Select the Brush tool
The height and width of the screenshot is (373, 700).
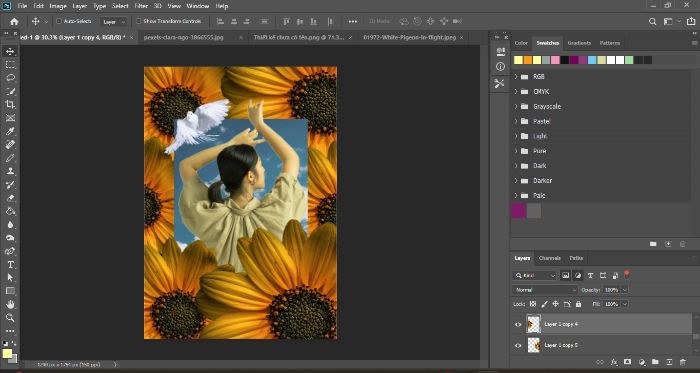tap(10, 158)
